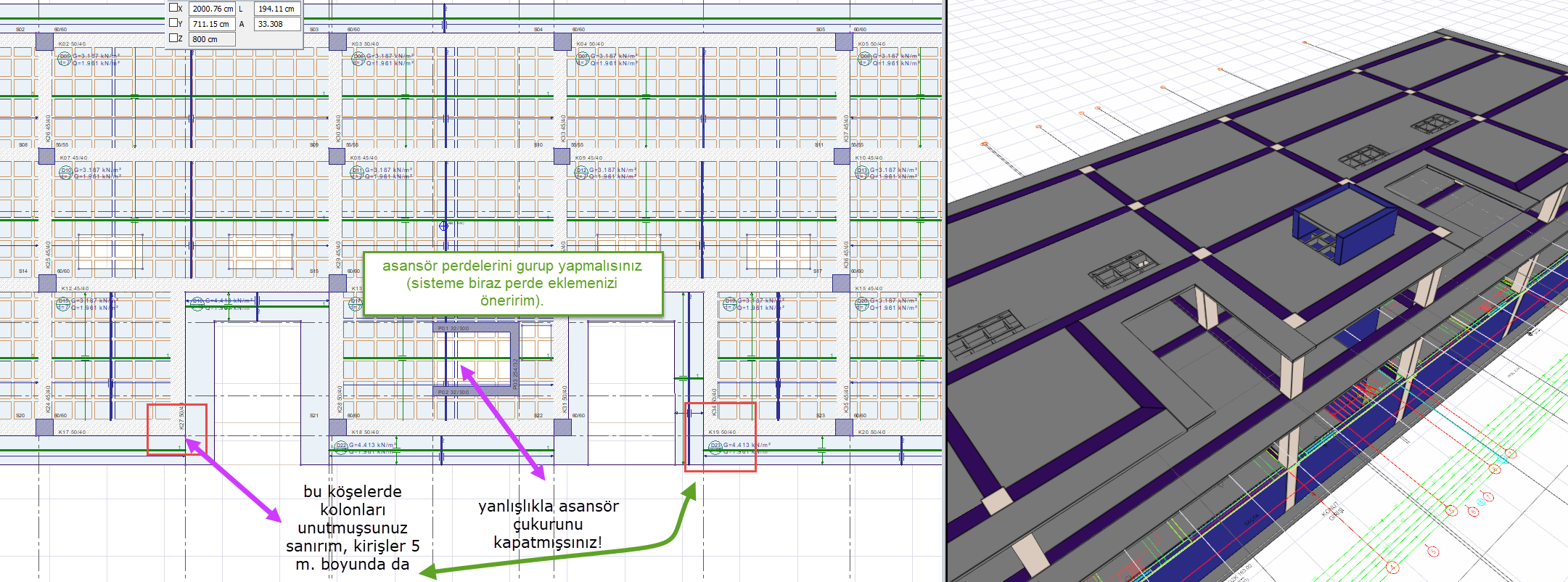
Task: Select column S22 square in plan
Action: coord(562,427)
